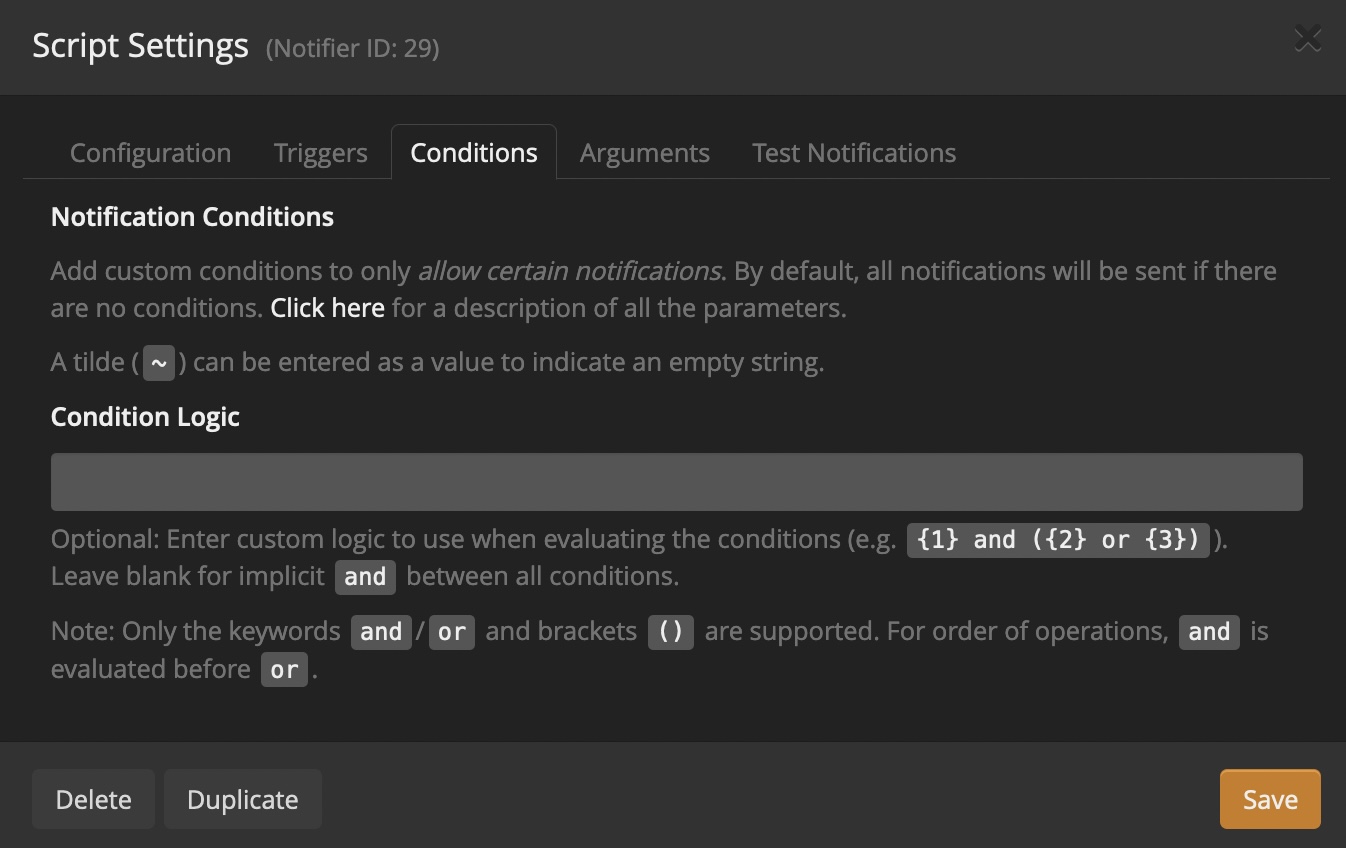Screen dimensions: 1346x848
Task: Click the Notification Conditions heading
Action: point(192,216)
